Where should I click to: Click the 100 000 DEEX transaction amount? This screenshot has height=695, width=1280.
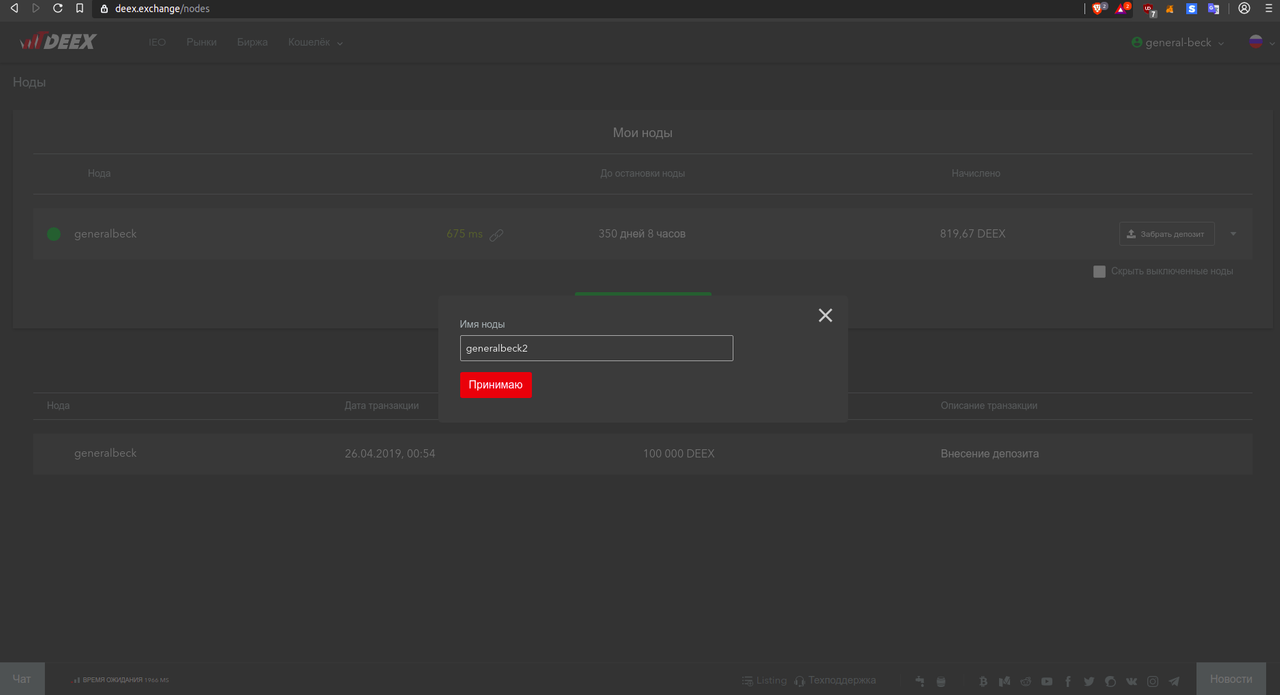coord(679,454)
